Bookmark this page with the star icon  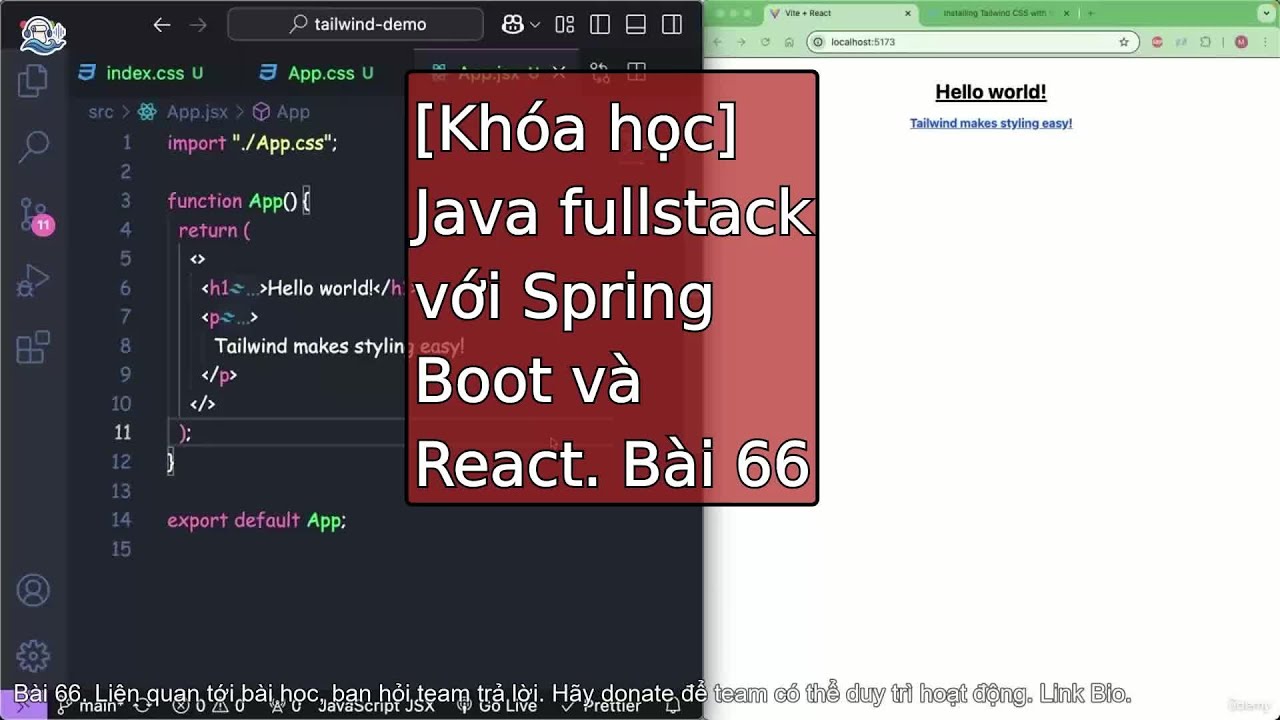(x=1124, y=42)
